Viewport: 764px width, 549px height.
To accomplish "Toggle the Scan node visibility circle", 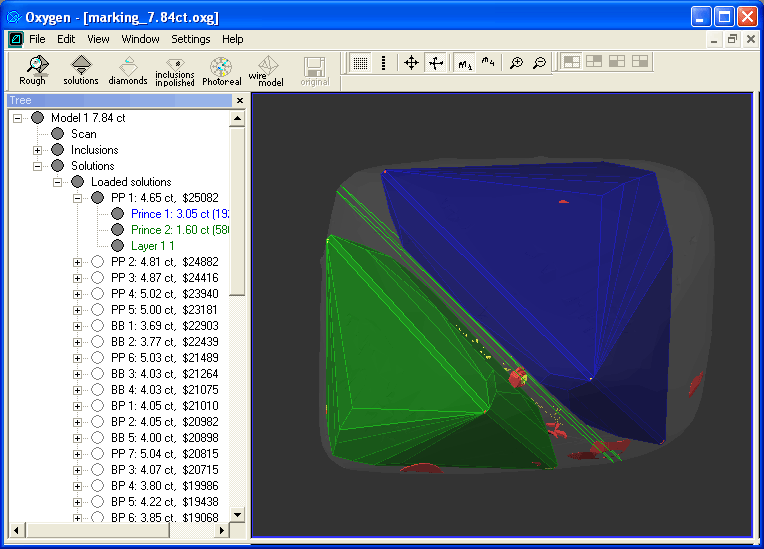I will 57,134.
